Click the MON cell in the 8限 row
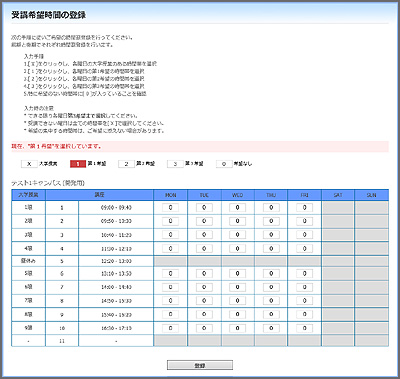 point(170,314)
